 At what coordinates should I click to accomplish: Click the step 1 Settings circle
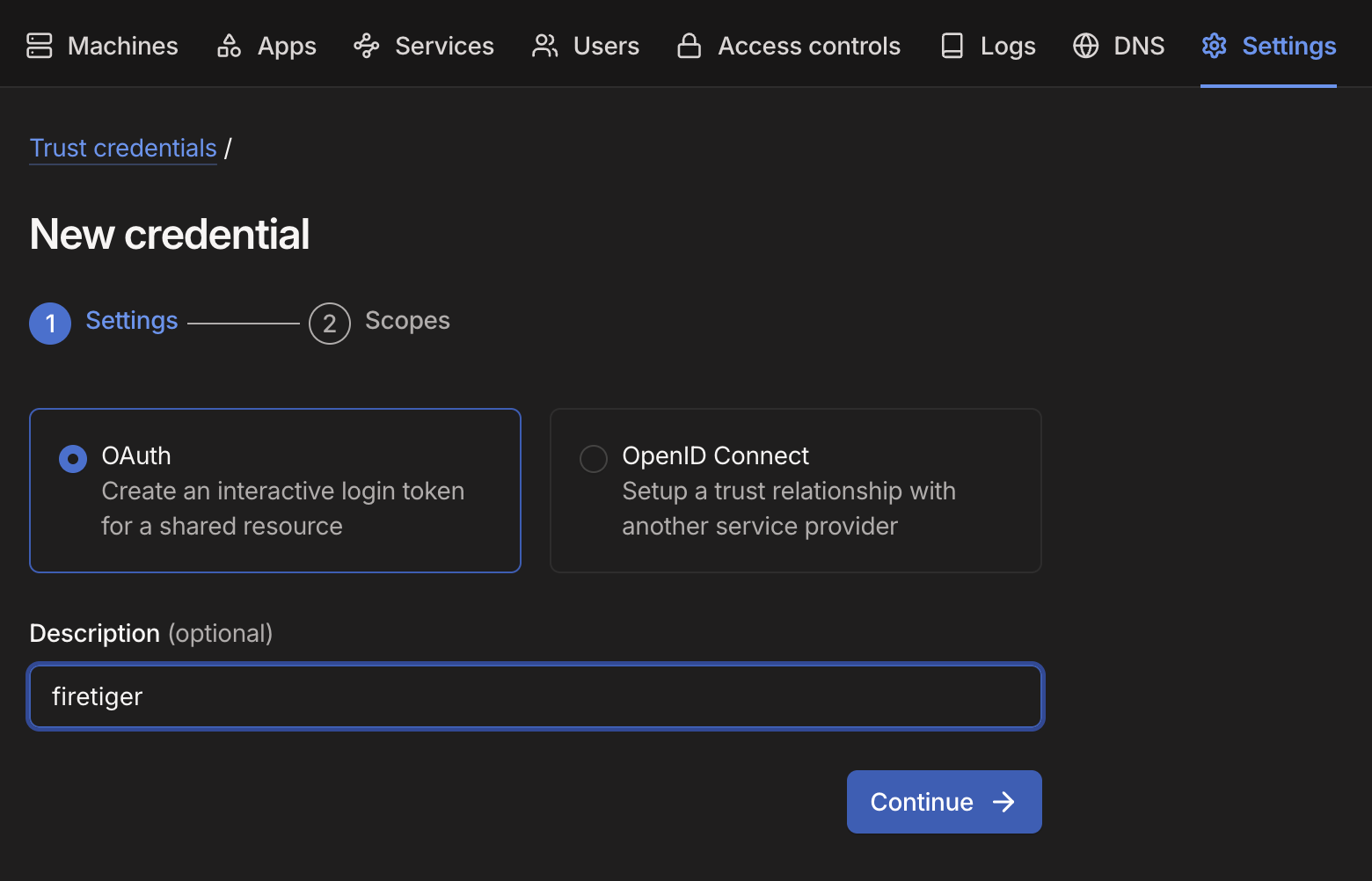(50, 324)
